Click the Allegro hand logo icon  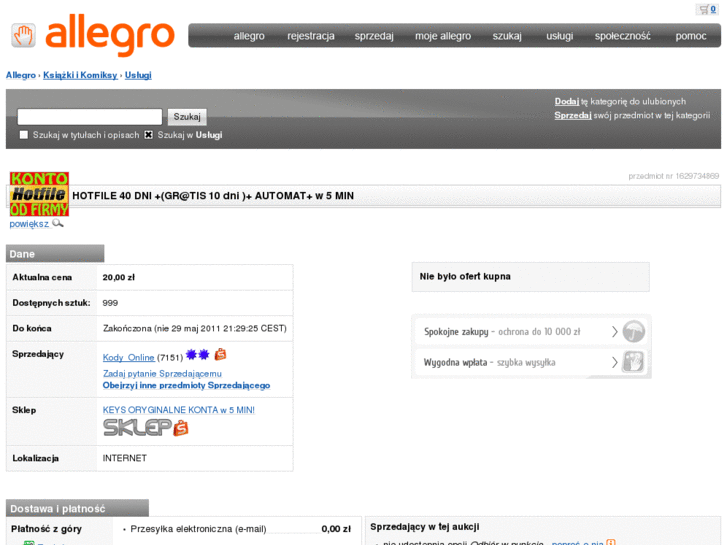tap(23, 35)
